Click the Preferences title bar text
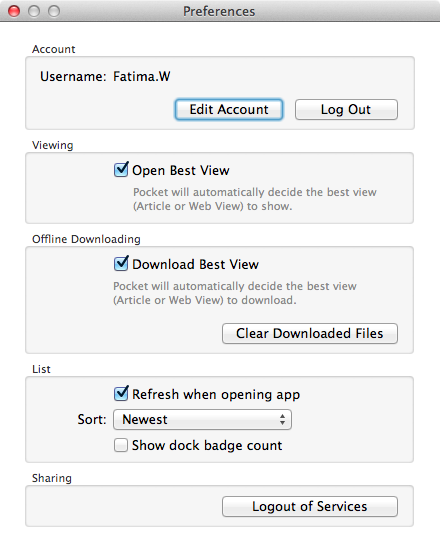The height and width of the screenshot is (558, 440). (219, 11)
